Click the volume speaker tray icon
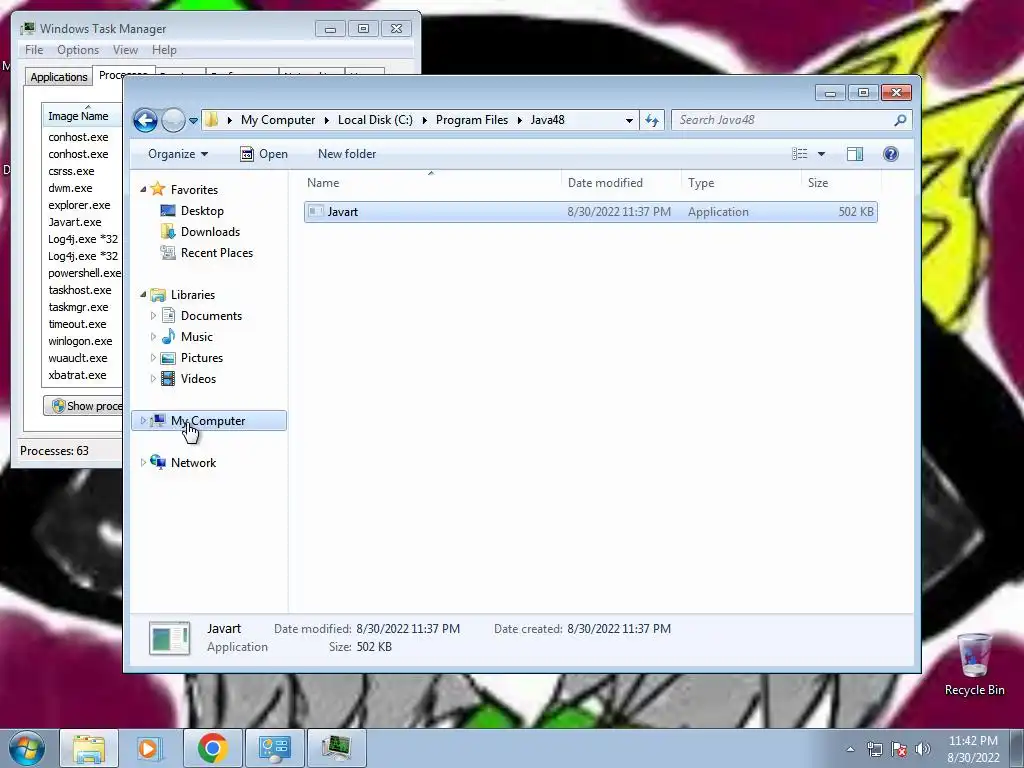 tap(922, 749)
